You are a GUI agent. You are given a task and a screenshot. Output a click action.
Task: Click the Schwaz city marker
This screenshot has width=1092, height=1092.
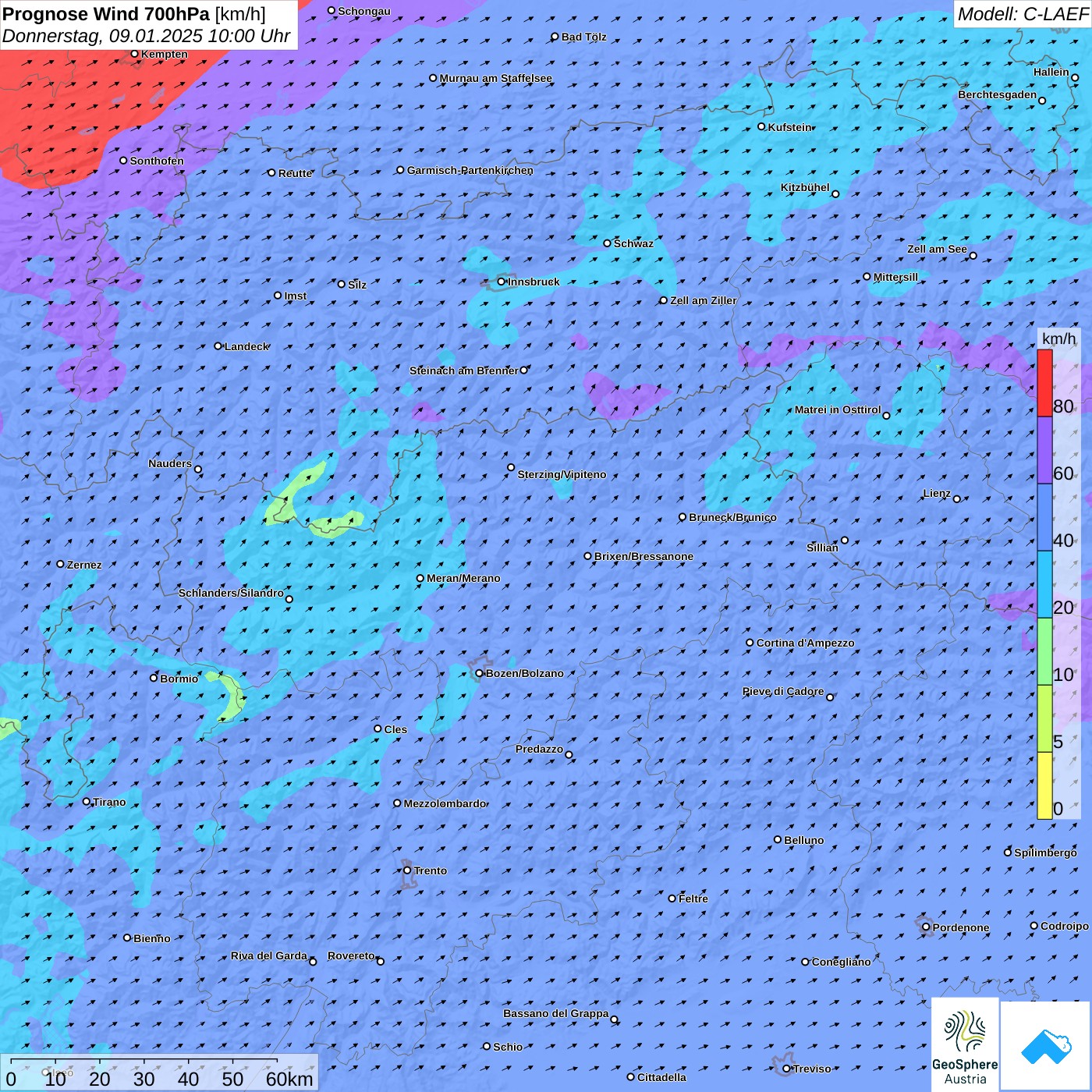point(608,243)
